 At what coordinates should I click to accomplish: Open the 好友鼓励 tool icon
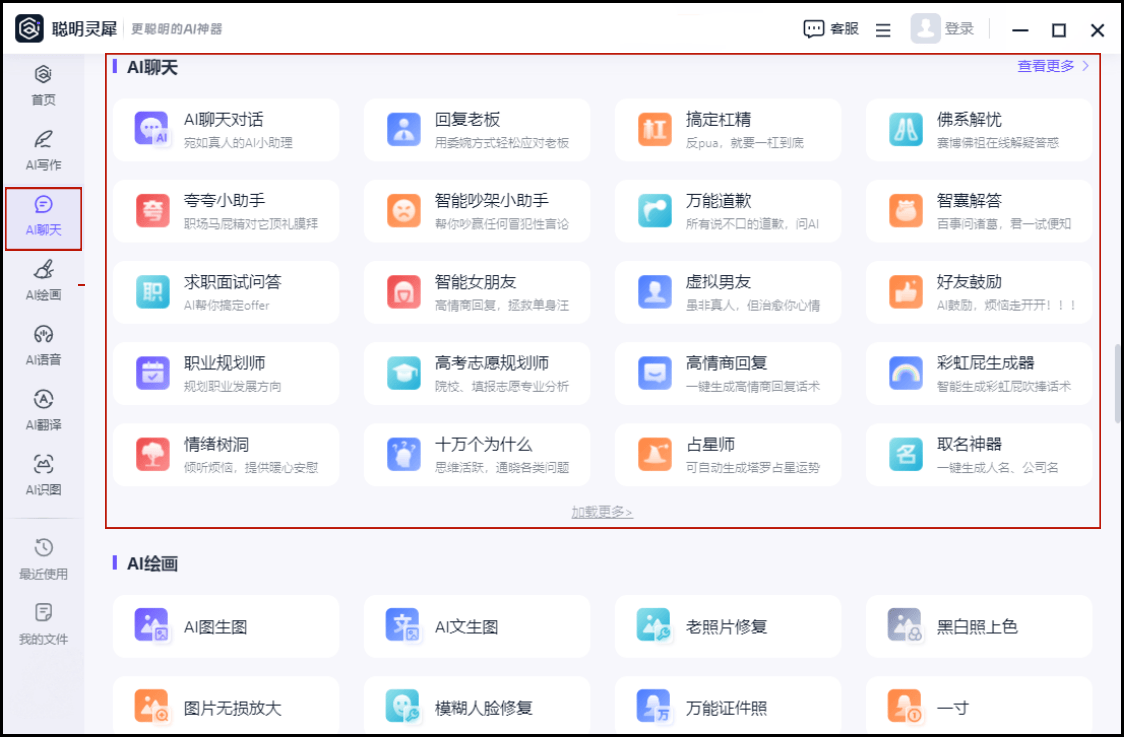click(905, 292)
